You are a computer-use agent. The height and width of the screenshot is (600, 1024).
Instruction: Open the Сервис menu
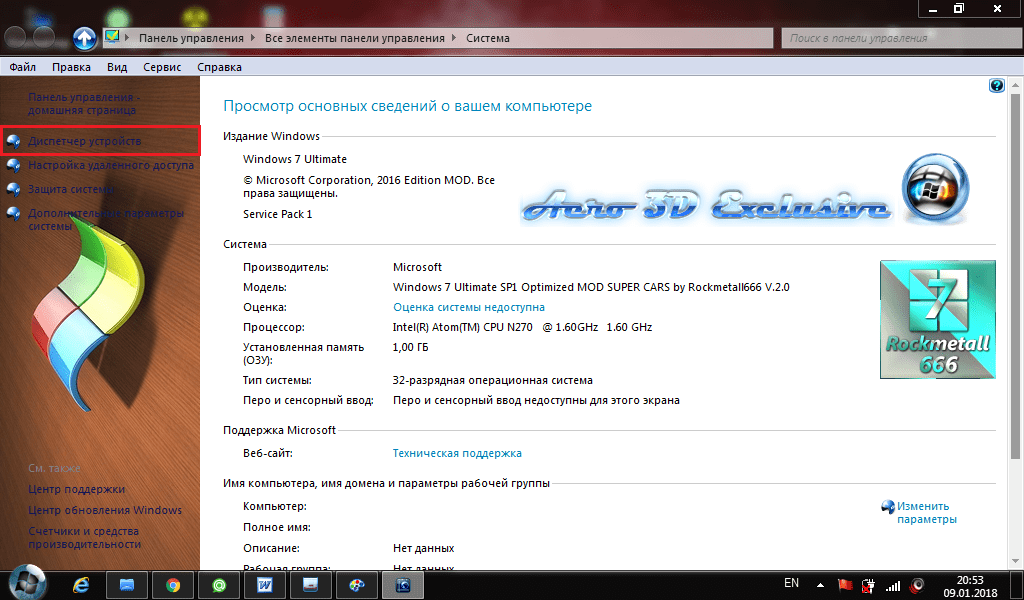click(x=162, y=67)
